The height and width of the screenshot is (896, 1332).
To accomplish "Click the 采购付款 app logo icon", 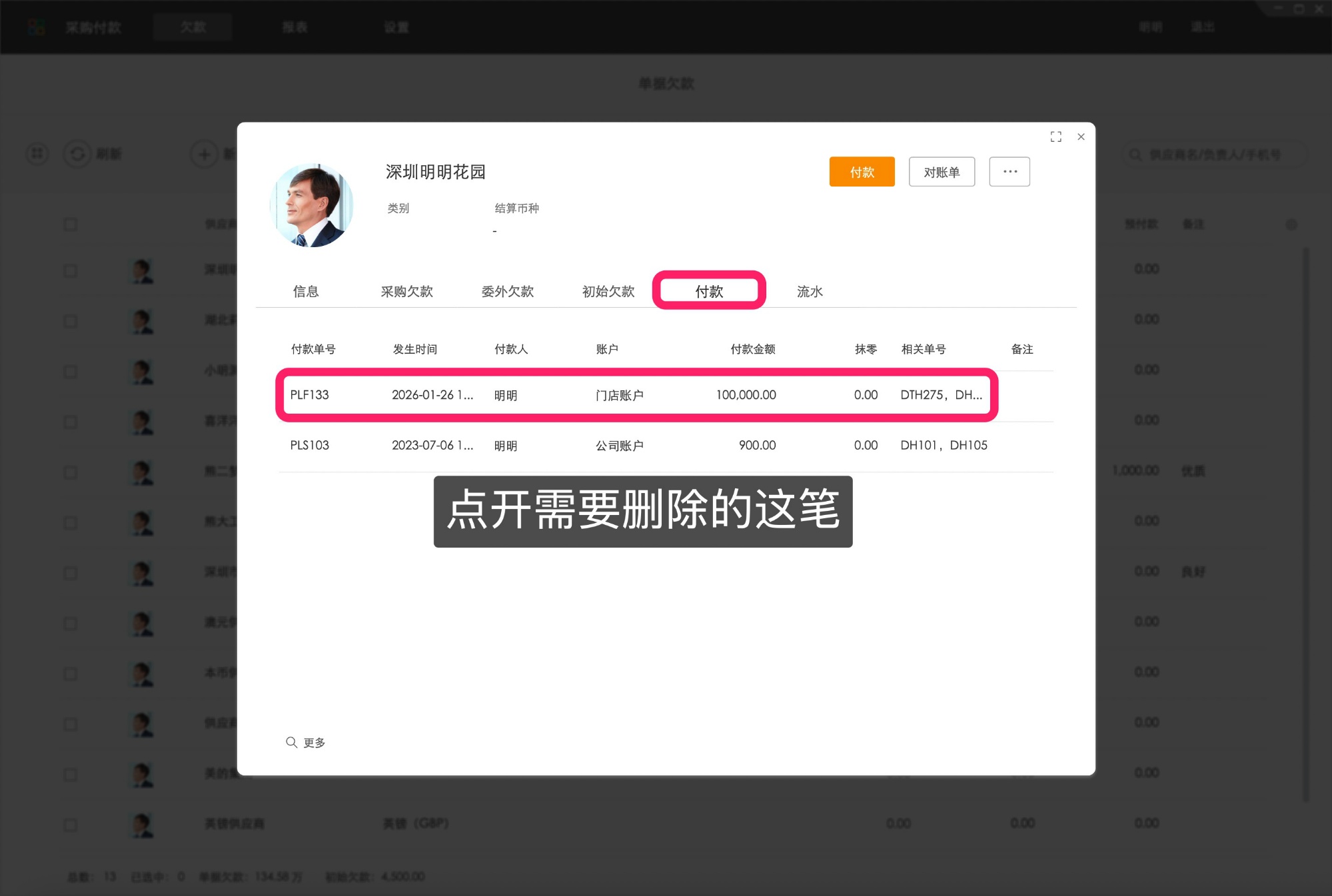I will (x=36, y=27).
